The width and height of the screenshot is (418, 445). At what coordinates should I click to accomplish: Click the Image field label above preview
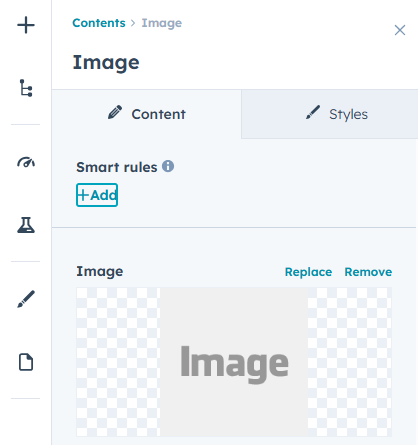click(100, 272)
